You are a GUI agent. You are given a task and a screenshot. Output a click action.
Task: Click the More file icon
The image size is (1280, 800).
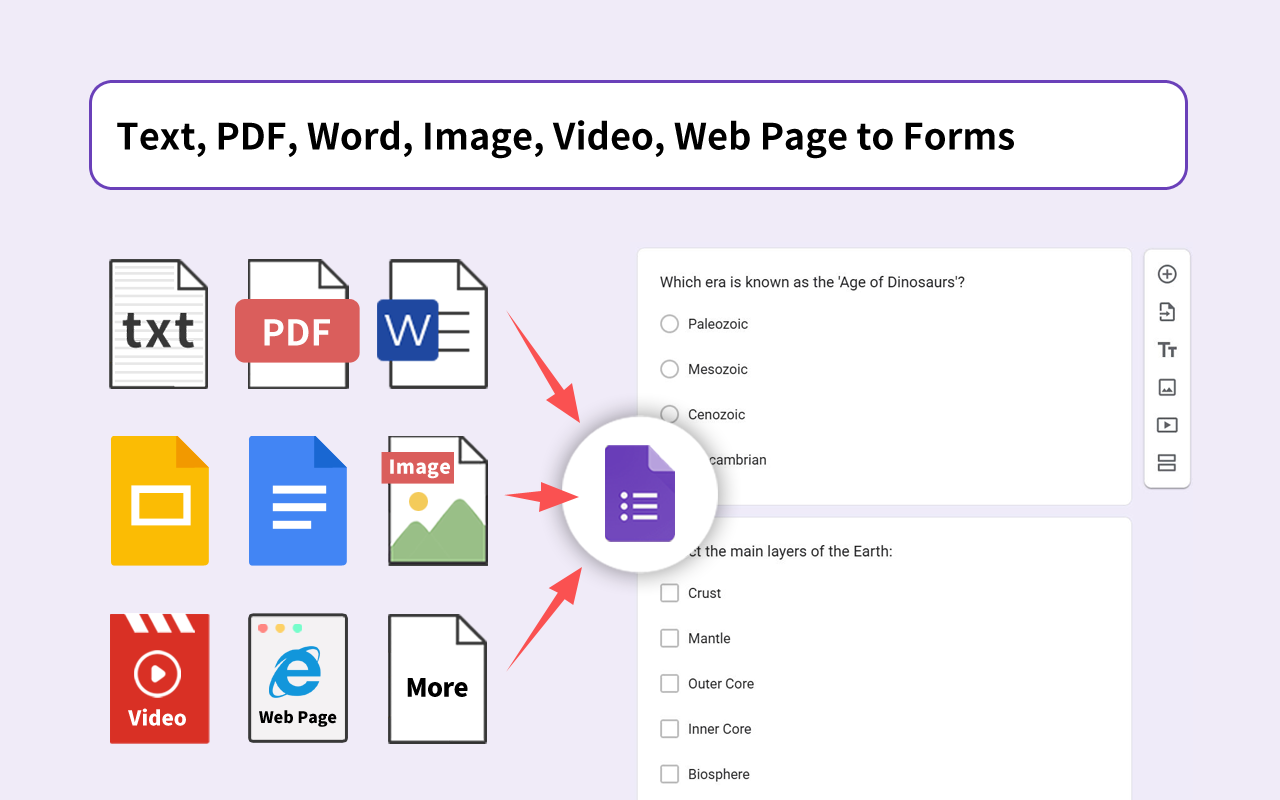(437, 678)
